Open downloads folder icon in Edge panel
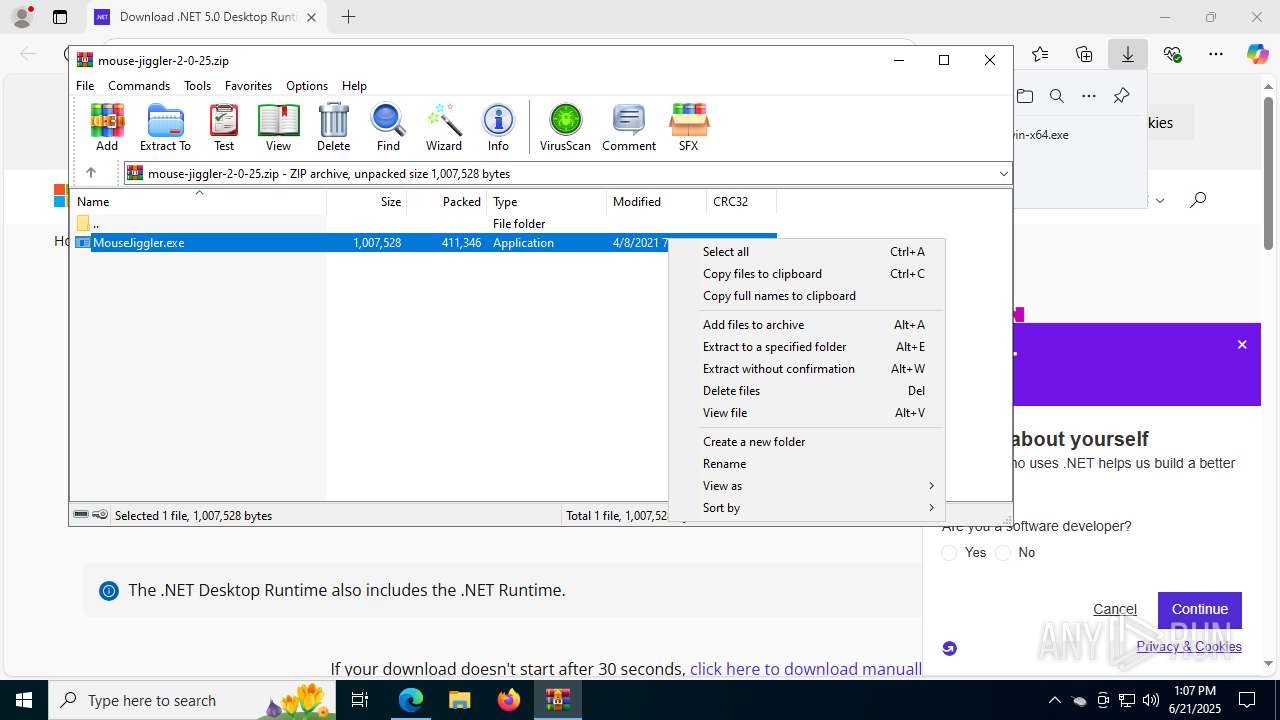Image resolution: width=1280 pixels, height=720 pixels. [x=1025, y=96]
